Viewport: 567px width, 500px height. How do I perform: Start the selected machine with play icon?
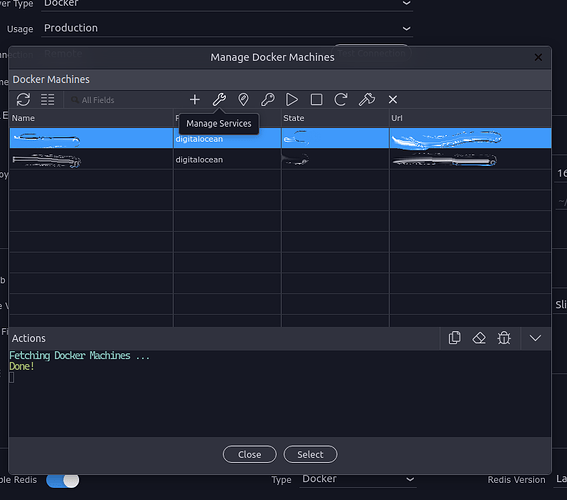tap(292, 99)
